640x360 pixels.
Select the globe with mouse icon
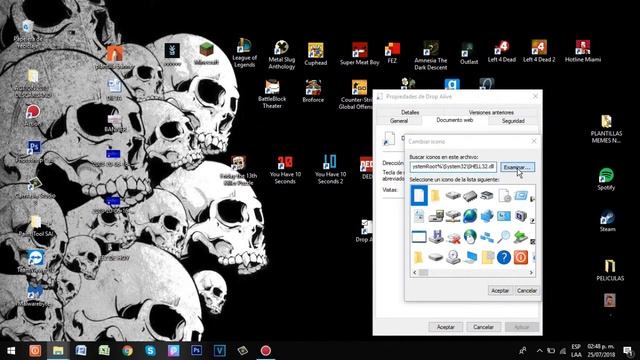pos(470,236)
